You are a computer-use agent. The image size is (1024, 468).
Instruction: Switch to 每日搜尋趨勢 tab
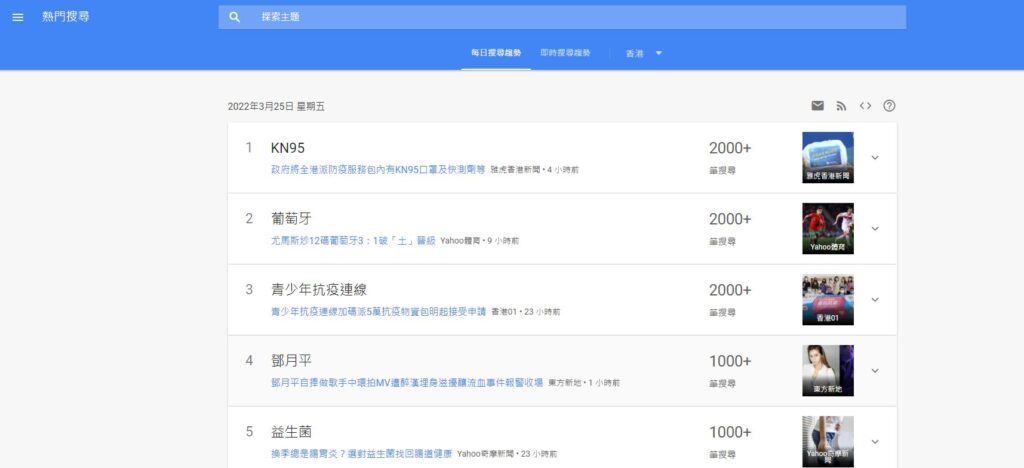pos(495,53)
